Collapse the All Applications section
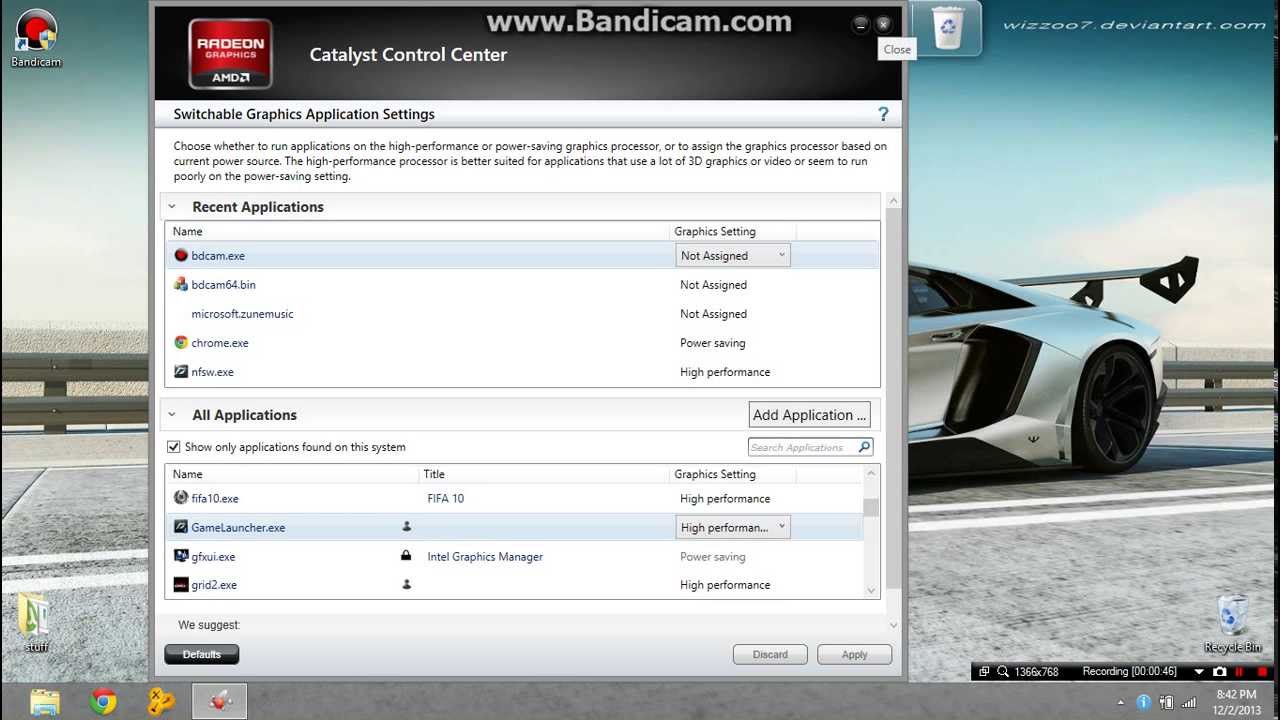 (x=172, y=415)
